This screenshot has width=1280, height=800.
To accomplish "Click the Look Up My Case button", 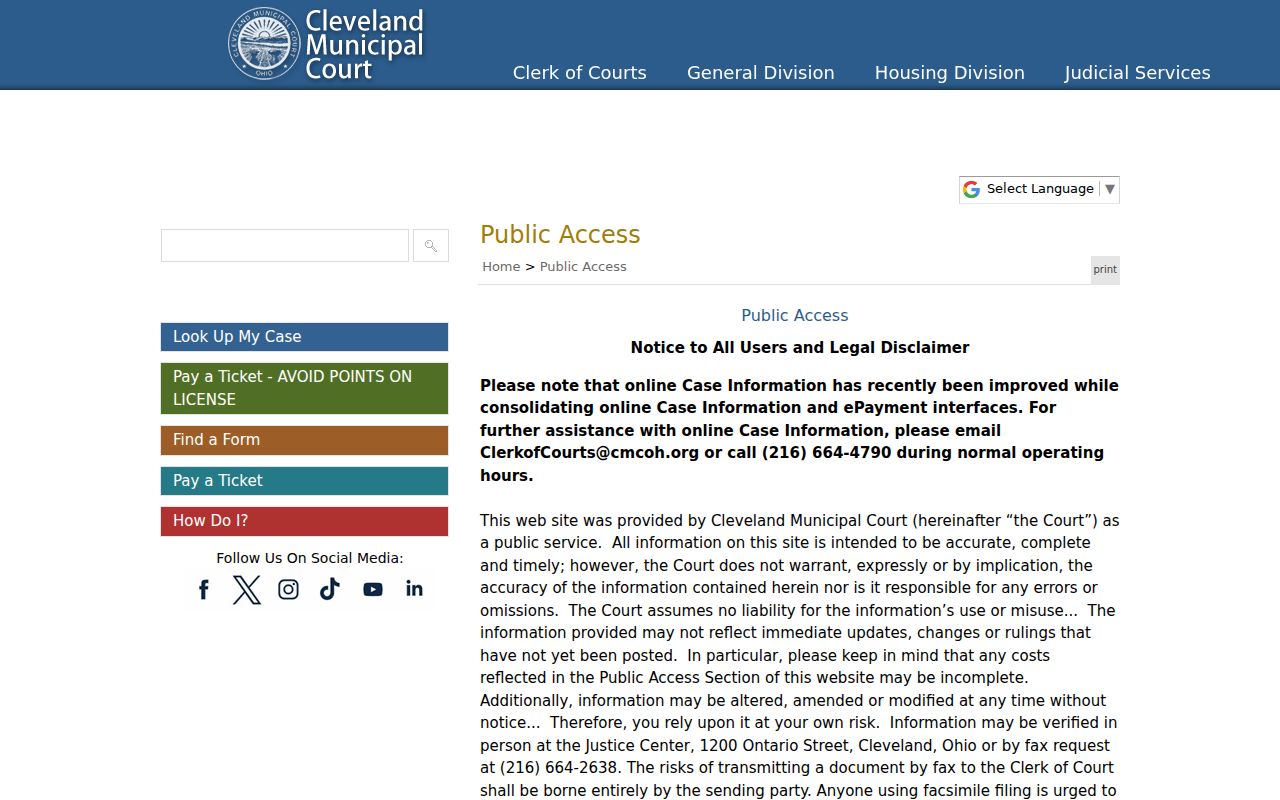I will 304,337.
